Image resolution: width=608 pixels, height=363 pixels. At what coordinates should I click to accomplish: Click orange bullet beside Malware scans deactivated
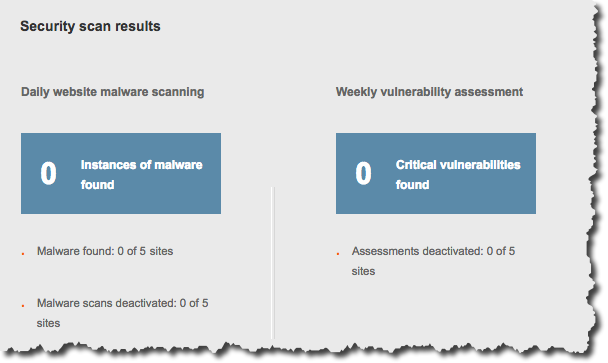[23, 306]
